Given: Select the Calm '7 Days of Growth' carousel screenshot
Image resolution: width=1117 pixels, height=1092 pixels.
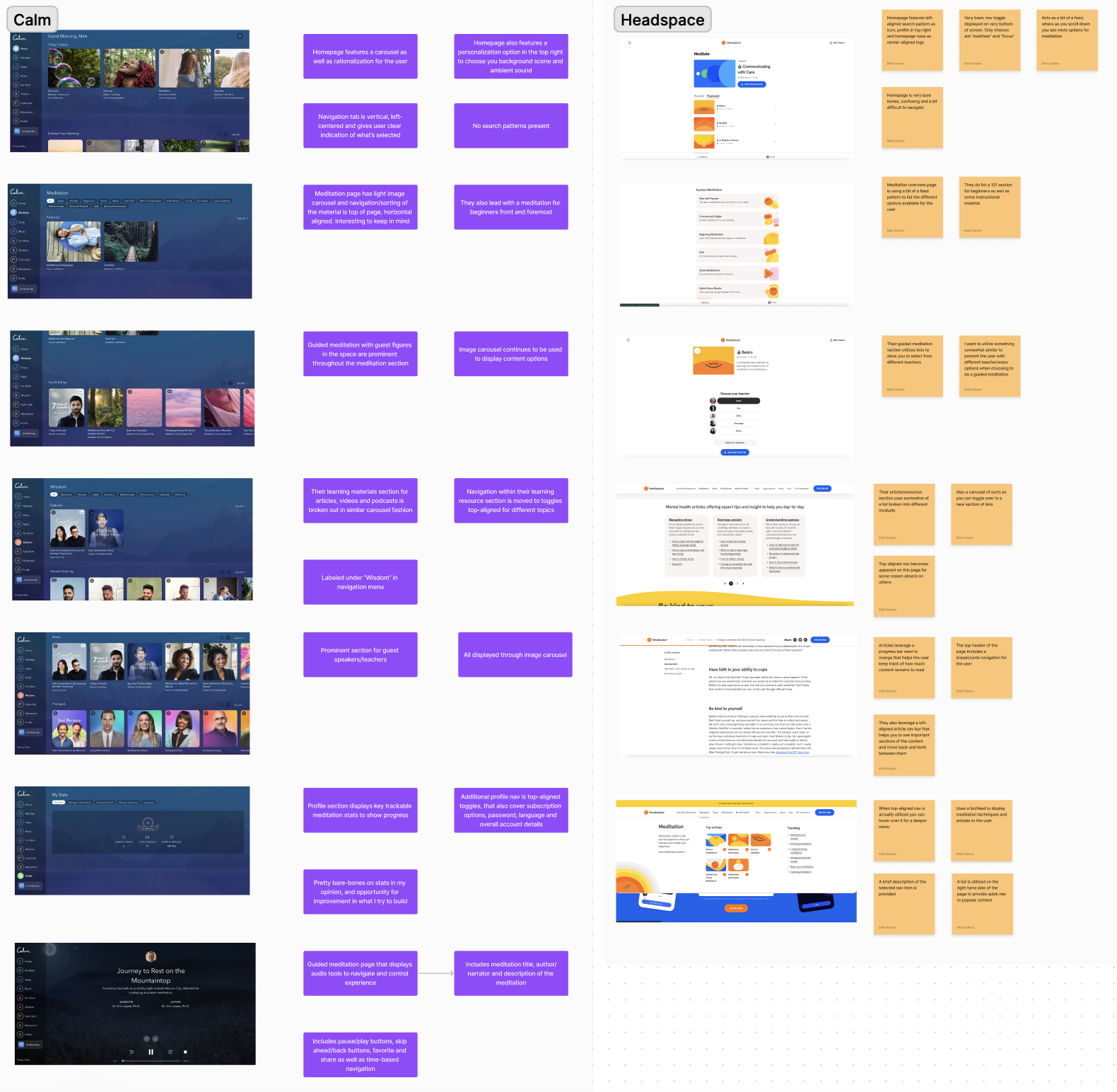Looking at the screenshot, I should 132,388.
